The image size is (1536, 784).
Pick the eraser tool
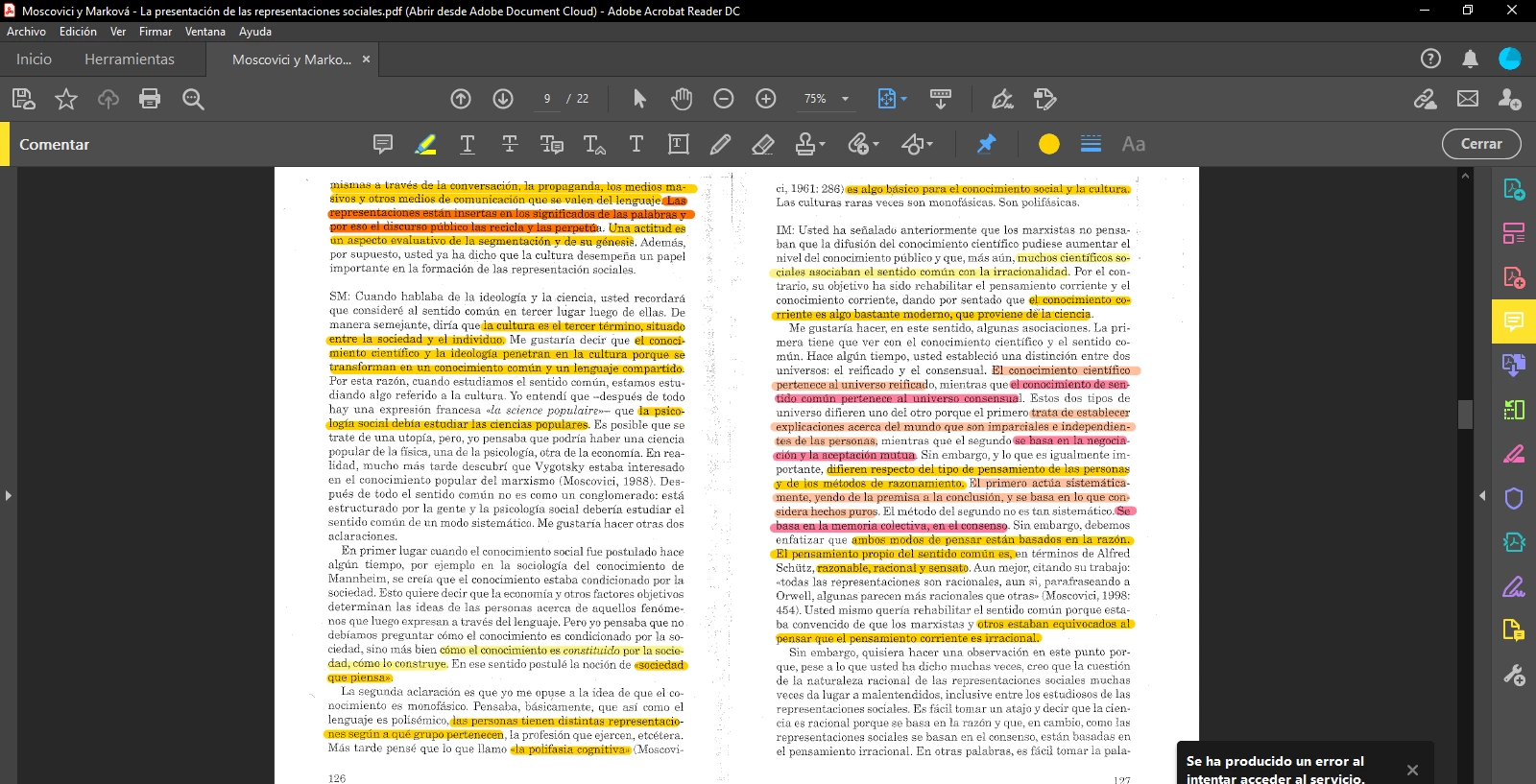pyautogui.click(x=763, y=144)
